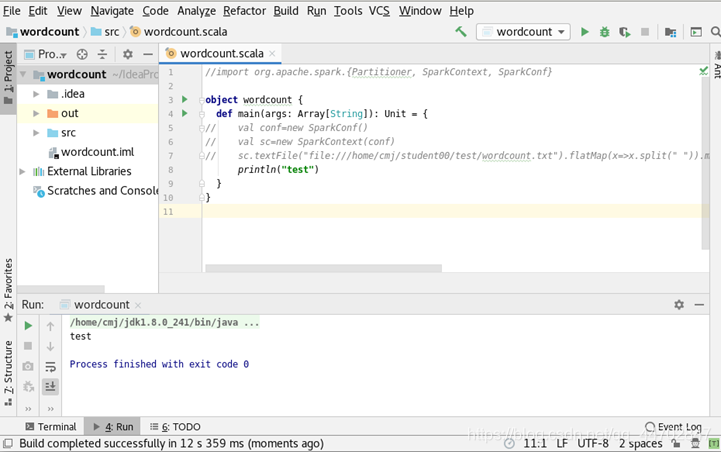This screenshot has width=721, height=453.
Task: Click the camera dump threads icon
Action: click(x=28, y=366)
